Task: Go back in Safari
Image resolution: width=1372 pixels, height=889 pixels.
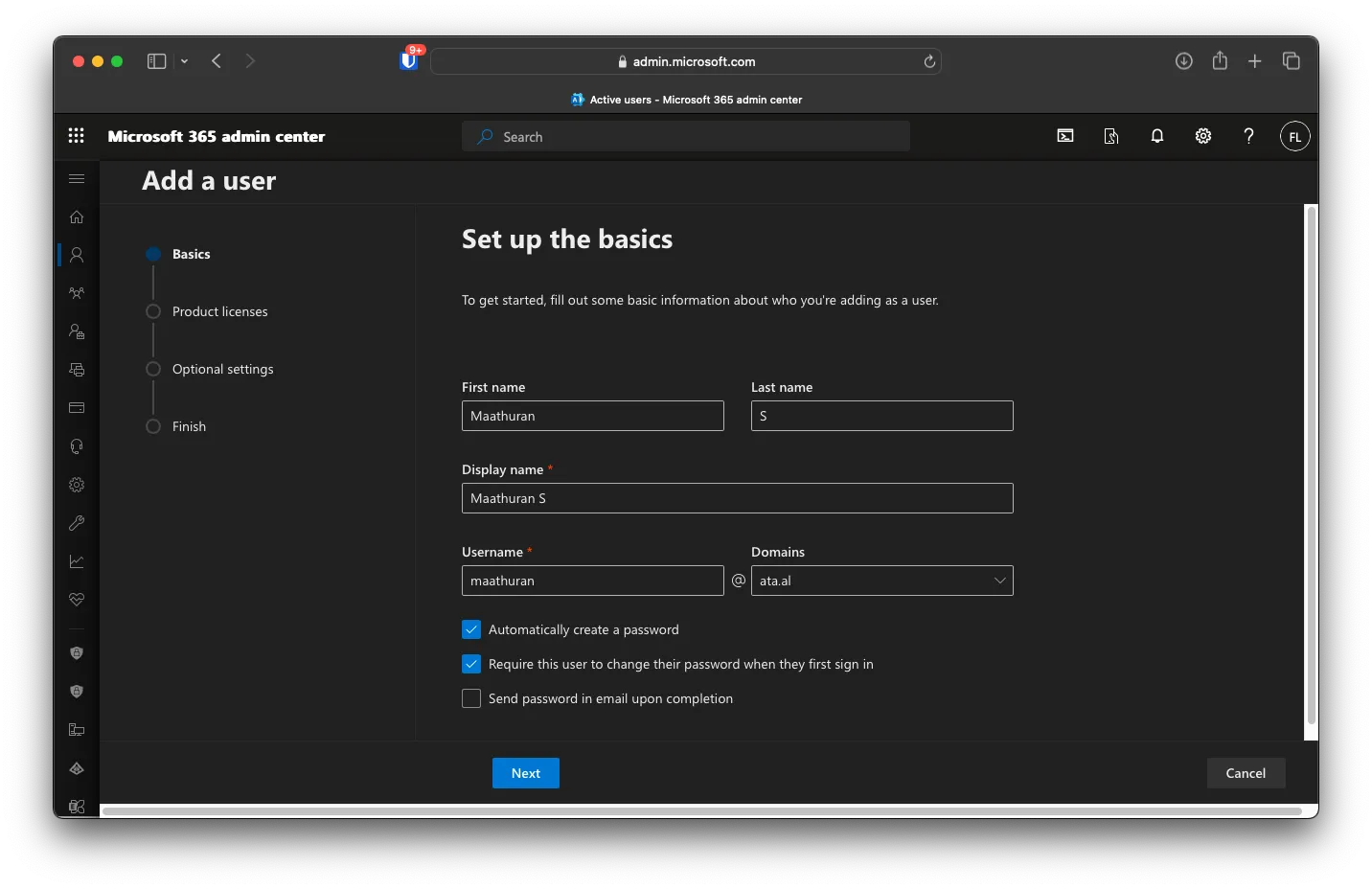Action: coord(217,61)
